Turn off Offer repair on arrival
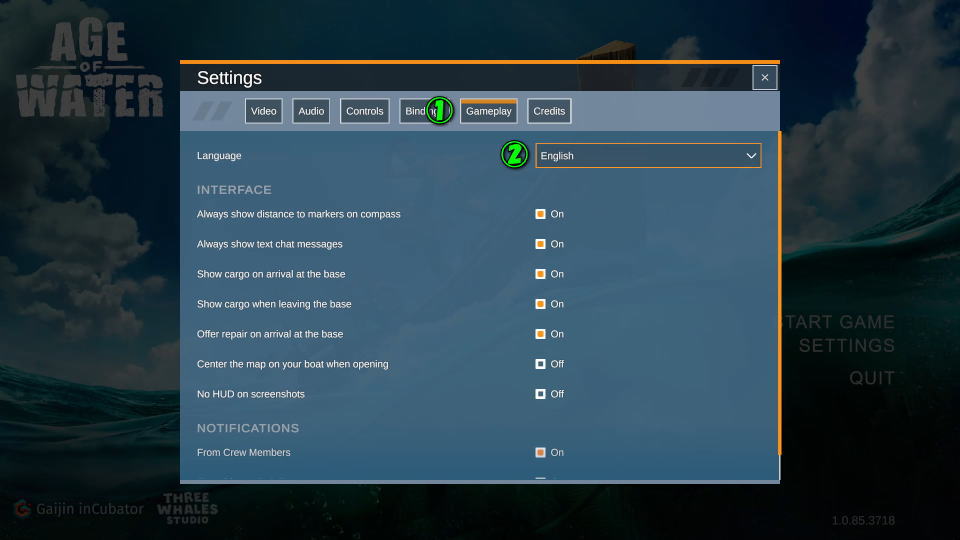This screenshot has height=540, width=960. click(x=540, y=334)
